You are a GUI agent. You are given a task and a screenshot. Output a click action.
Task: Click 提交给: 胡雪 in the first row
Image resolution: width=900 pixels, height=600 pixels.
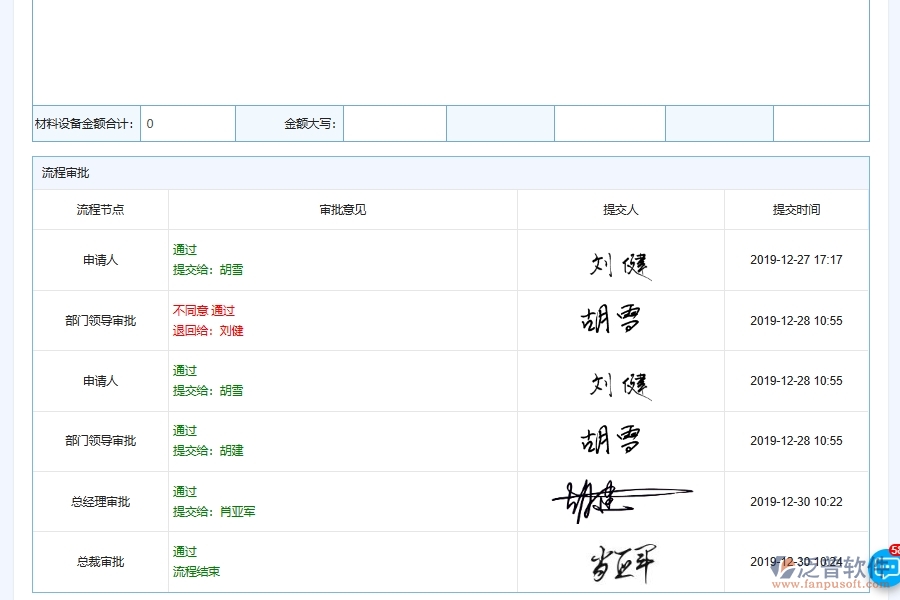[x=207, y=270]
